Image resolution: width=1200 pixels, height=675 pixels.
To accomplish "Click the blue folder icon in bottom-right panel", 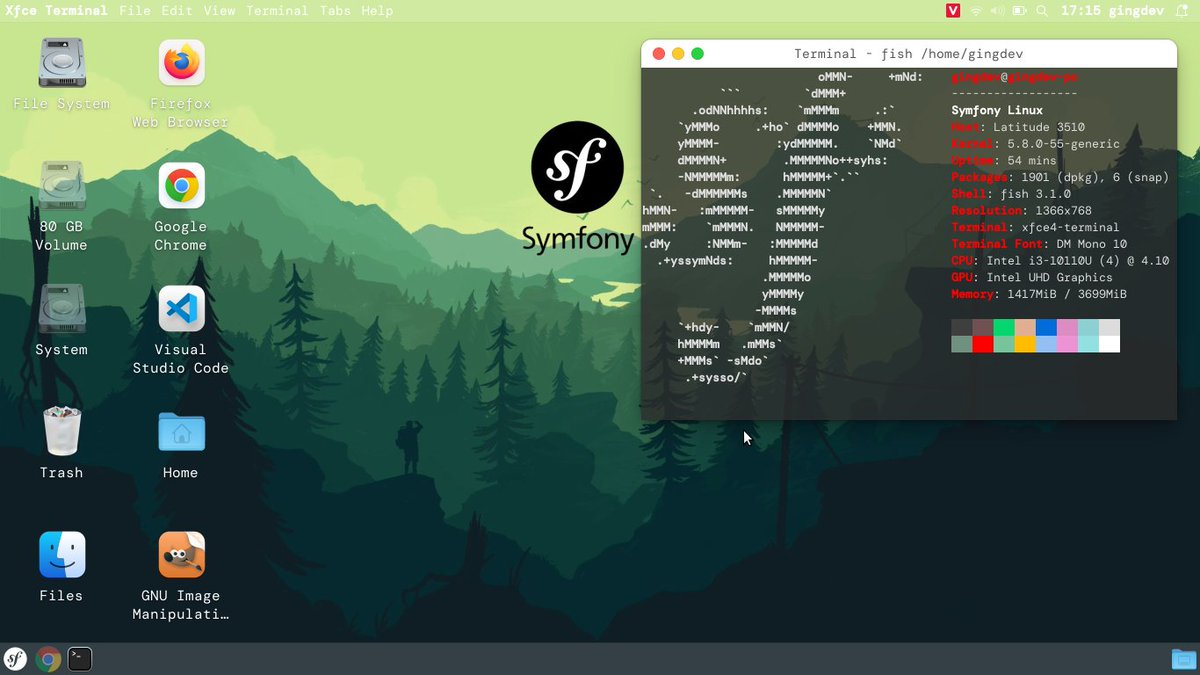I will click(1183, 659).
